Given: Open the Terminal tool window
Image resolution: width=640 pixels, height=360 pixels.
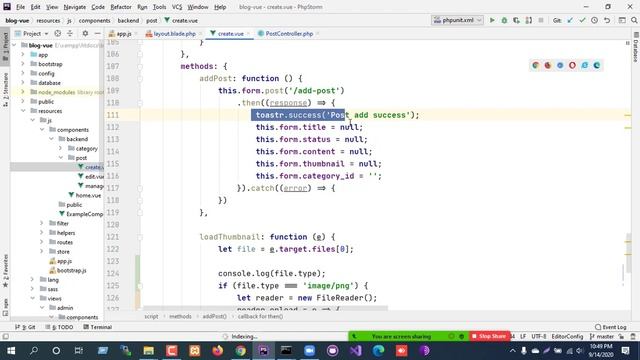Looking at the screenshot, I should tap(98, 327).
